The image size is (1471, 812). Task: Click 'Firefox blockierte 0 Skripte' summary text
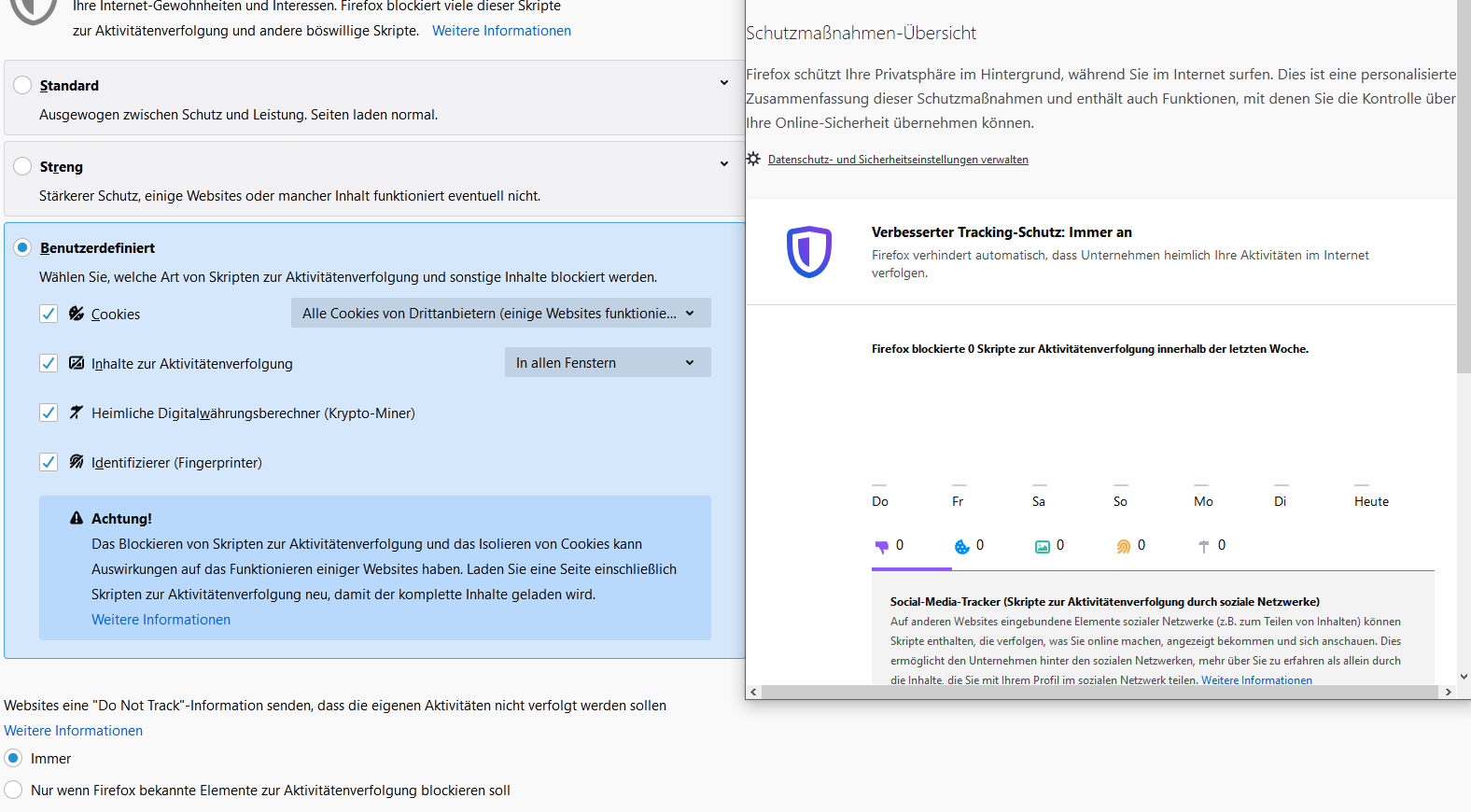tap(1090, 349)
